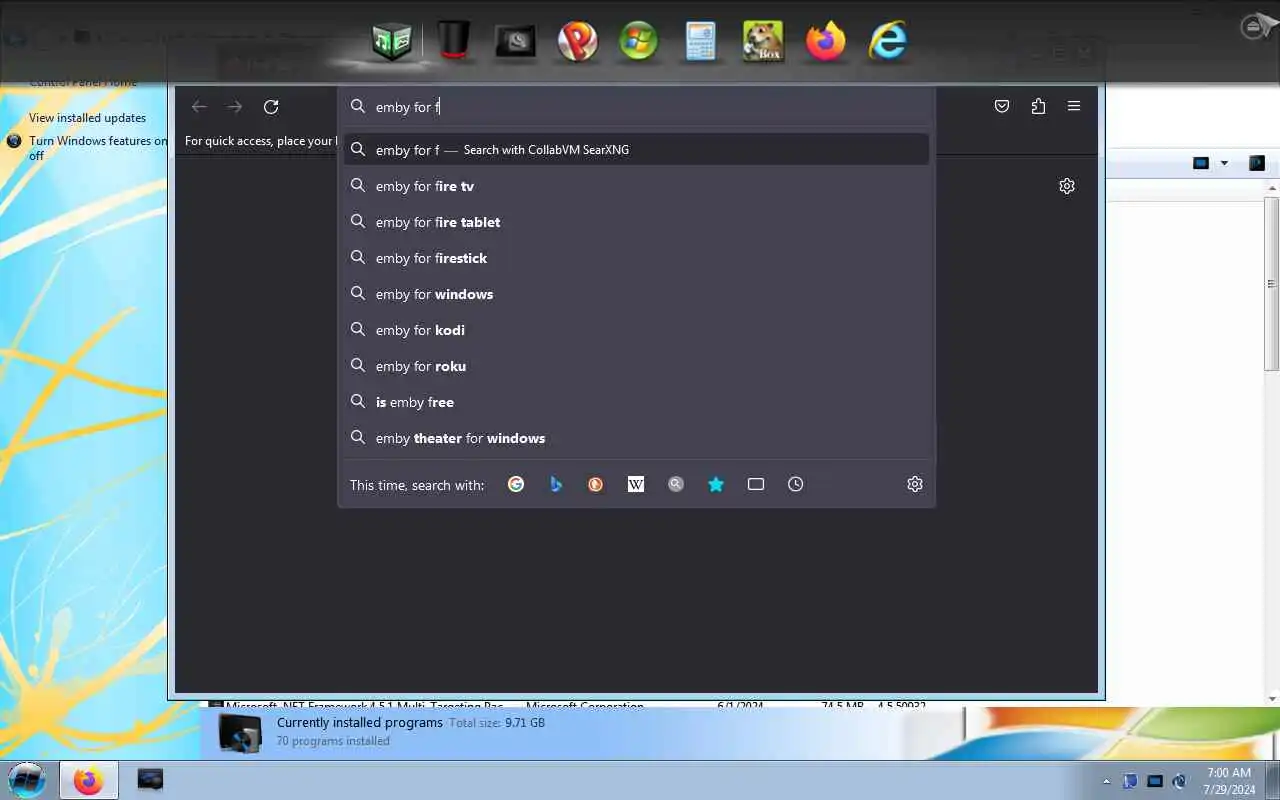Select suggestion 'emby for fire tv'

pos(636,186)
